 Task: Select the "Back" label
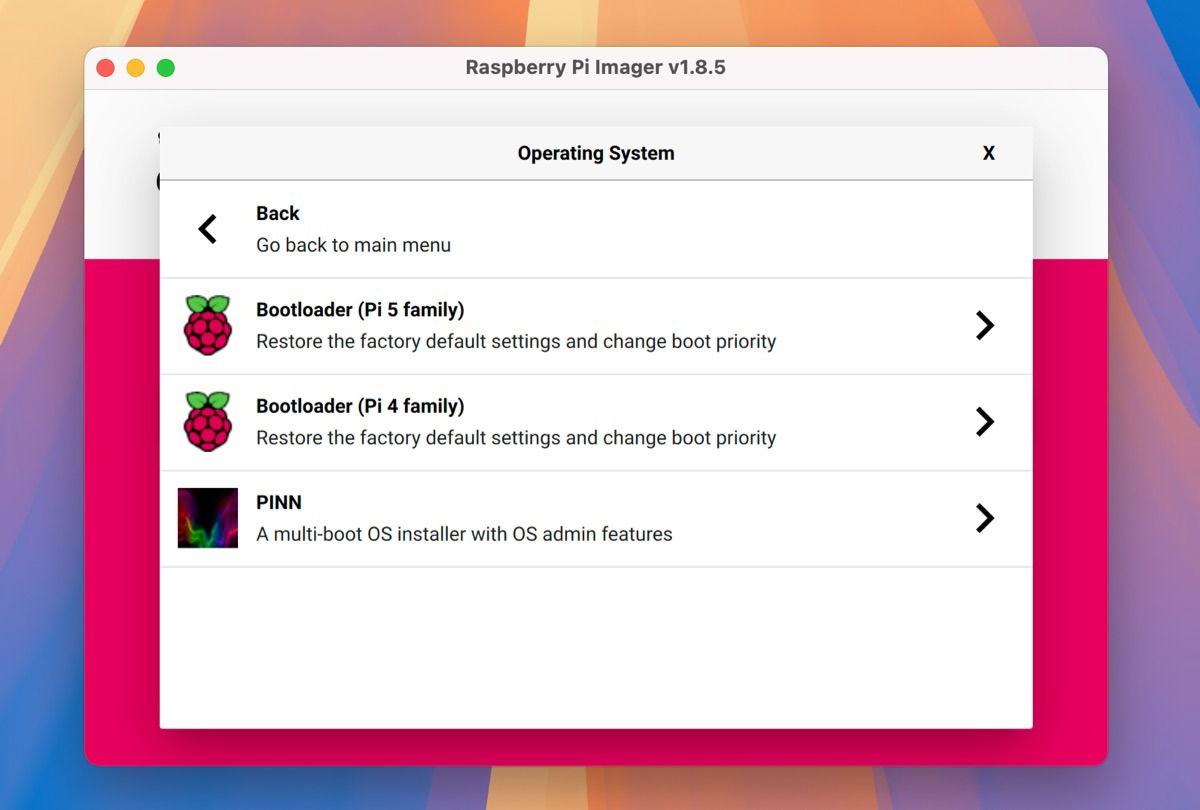(x=278, y=213)
